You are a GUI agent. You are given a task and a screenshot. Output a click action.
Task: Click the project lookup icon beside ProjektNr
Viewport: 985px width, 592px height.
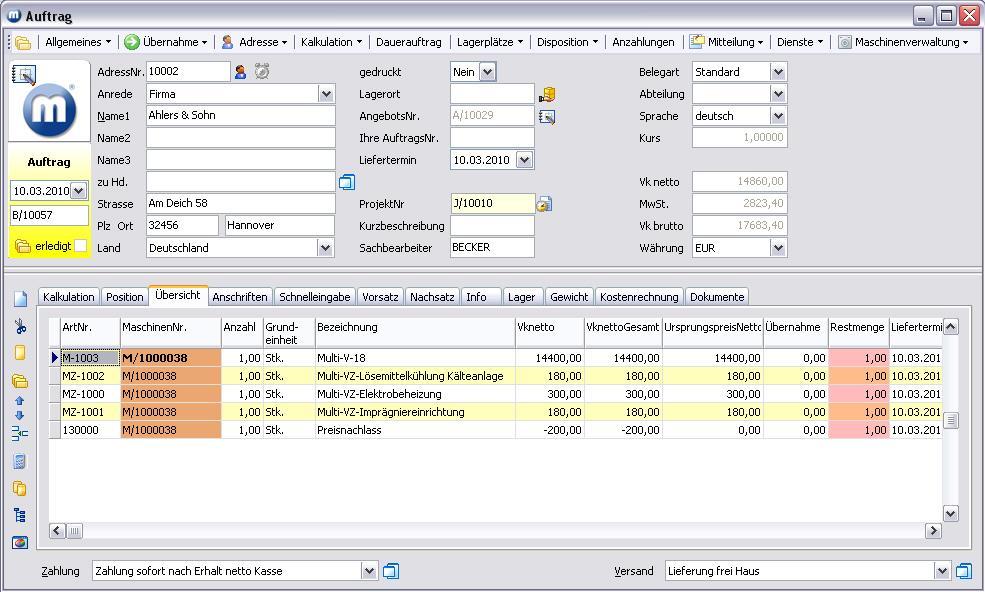(x=544, y=204)
